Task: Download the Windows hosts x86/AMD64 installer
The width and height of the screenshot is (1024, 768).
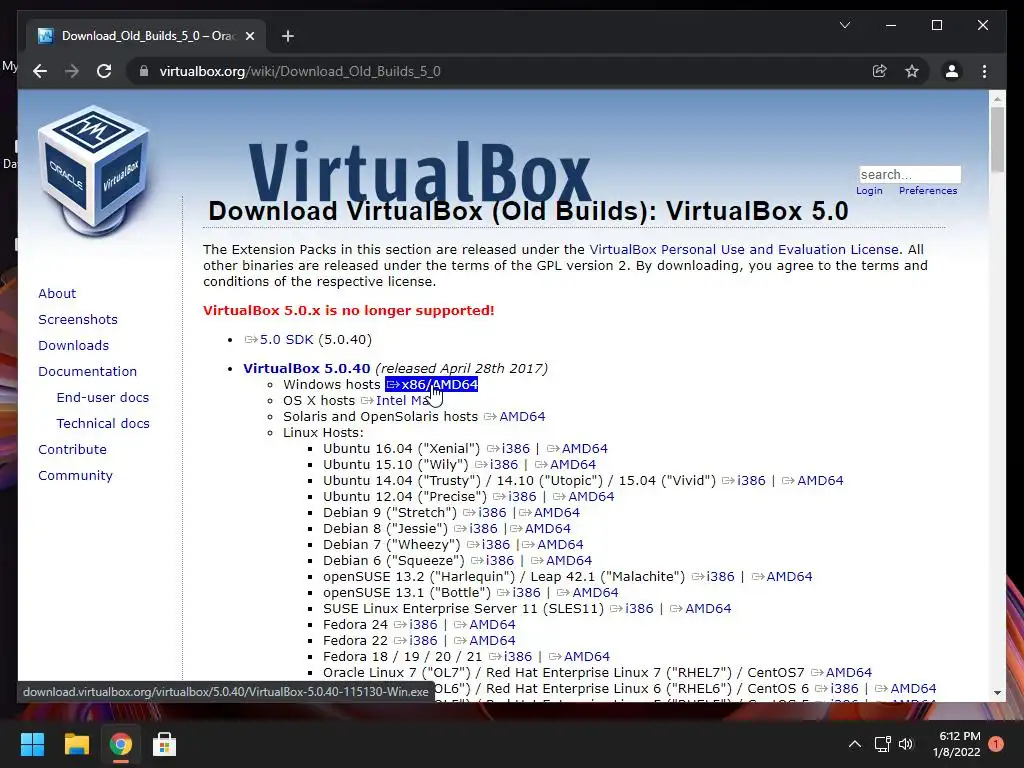Action: [432, 385]
